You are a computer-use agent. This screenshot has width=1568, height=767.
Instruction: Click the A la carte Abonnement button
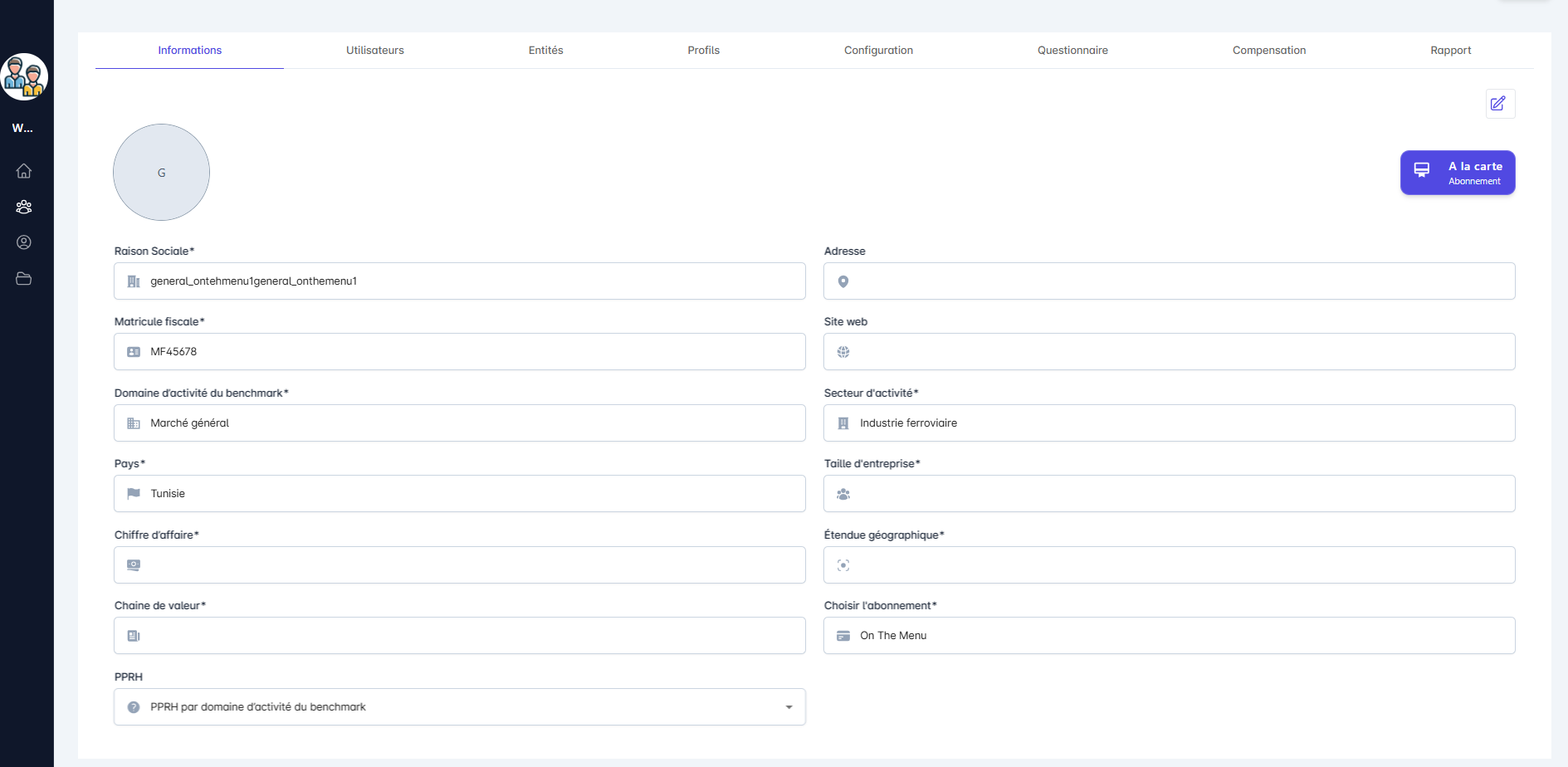tap(1458, 173)
